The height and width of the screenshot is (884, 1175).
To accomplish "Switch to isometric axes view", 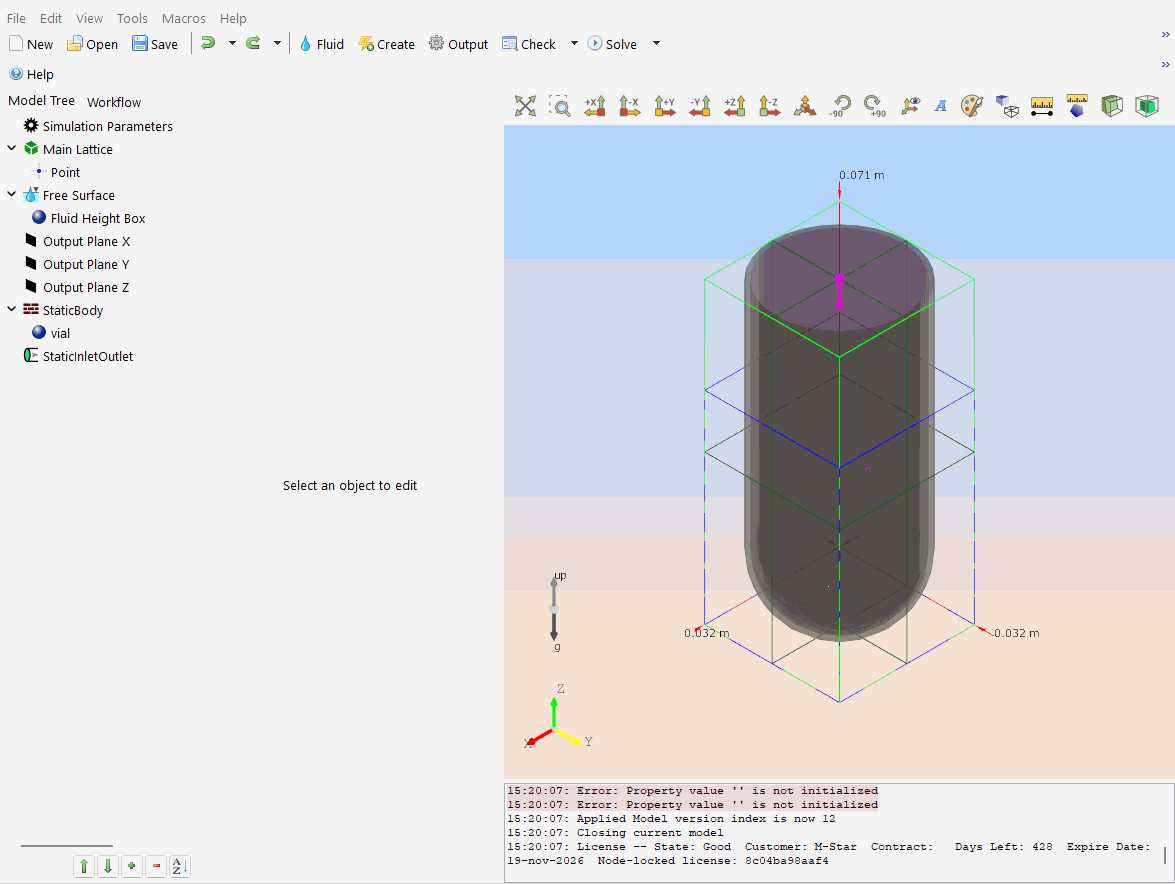I will (804, 106).
